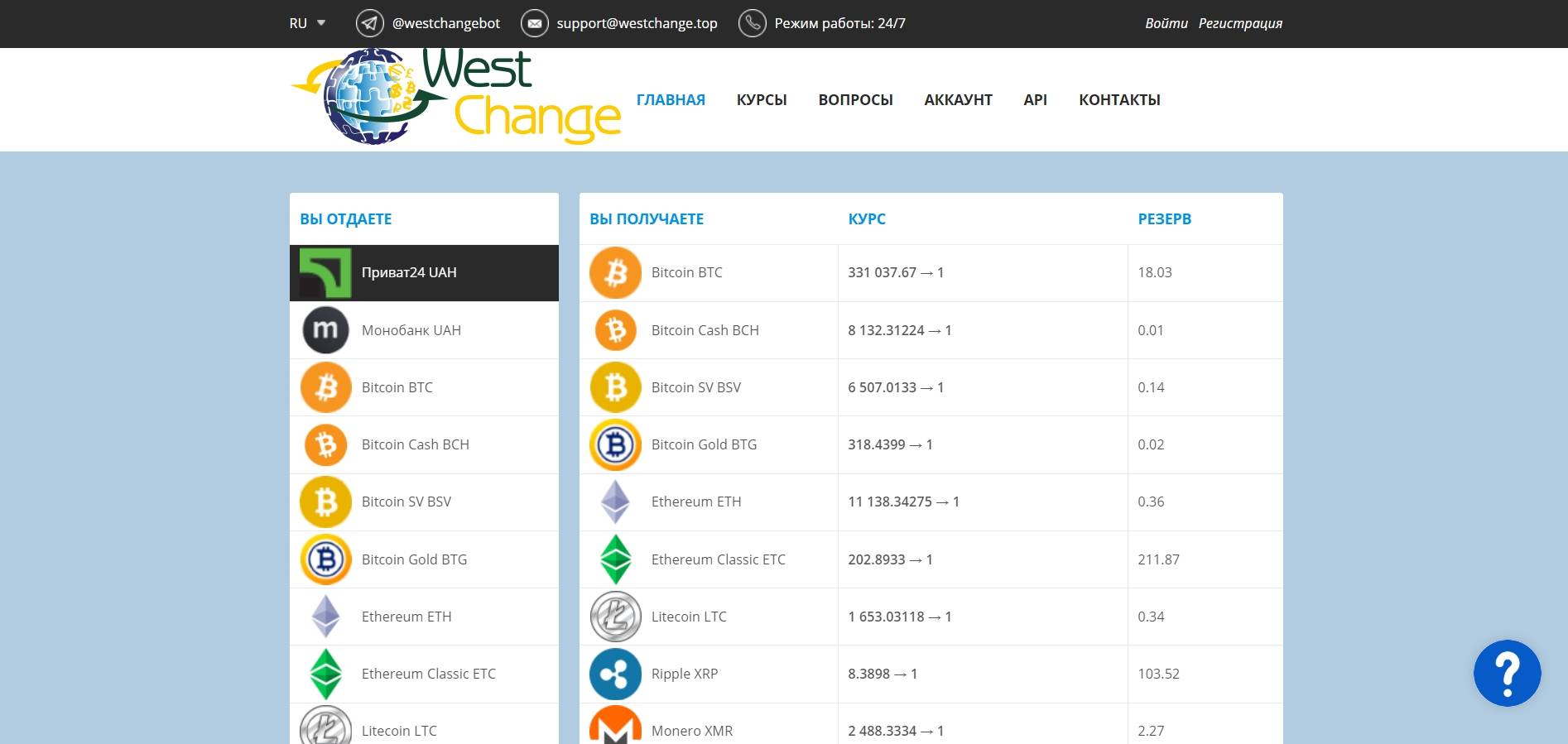Viewport: 1568px width, 744px height.
Task: Click Ethereum ETH icon in give list
Action: [x=325, y=617]
